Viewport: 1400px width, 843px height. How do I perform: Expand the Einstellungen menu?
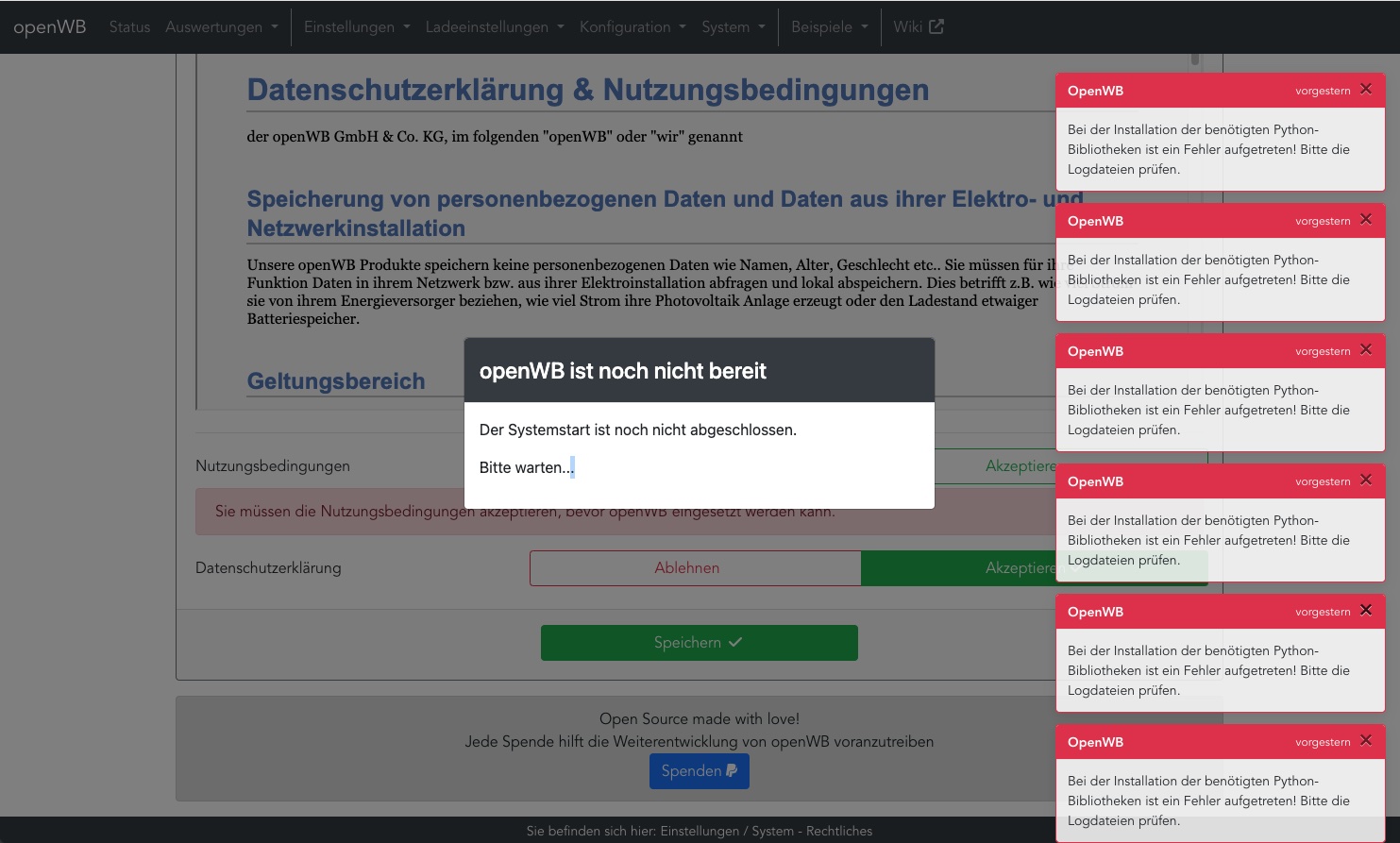[x=357, y=26]
